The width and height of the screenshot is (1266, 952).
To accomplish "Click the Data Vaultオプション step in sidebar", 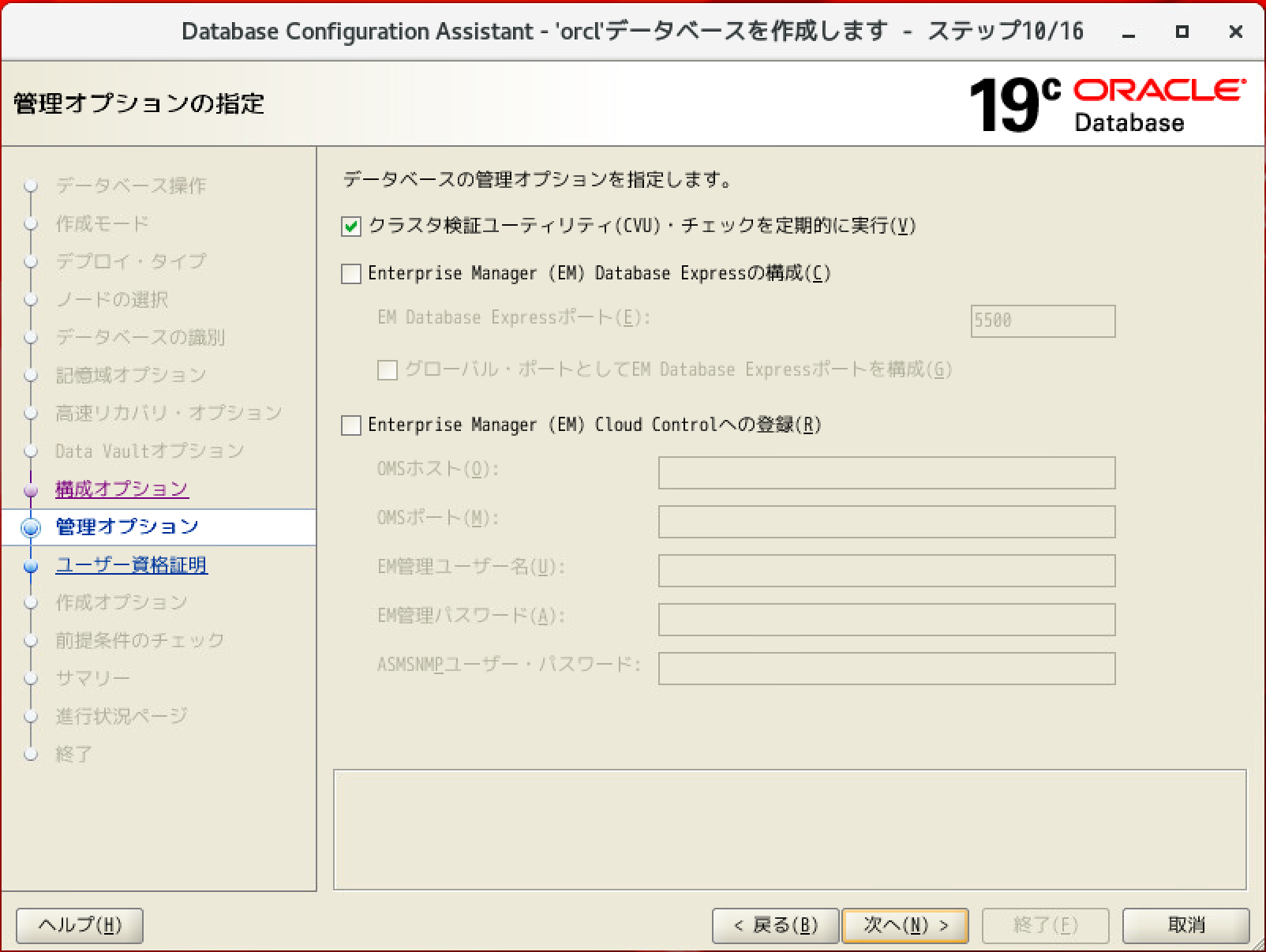I will coord(149,451).
